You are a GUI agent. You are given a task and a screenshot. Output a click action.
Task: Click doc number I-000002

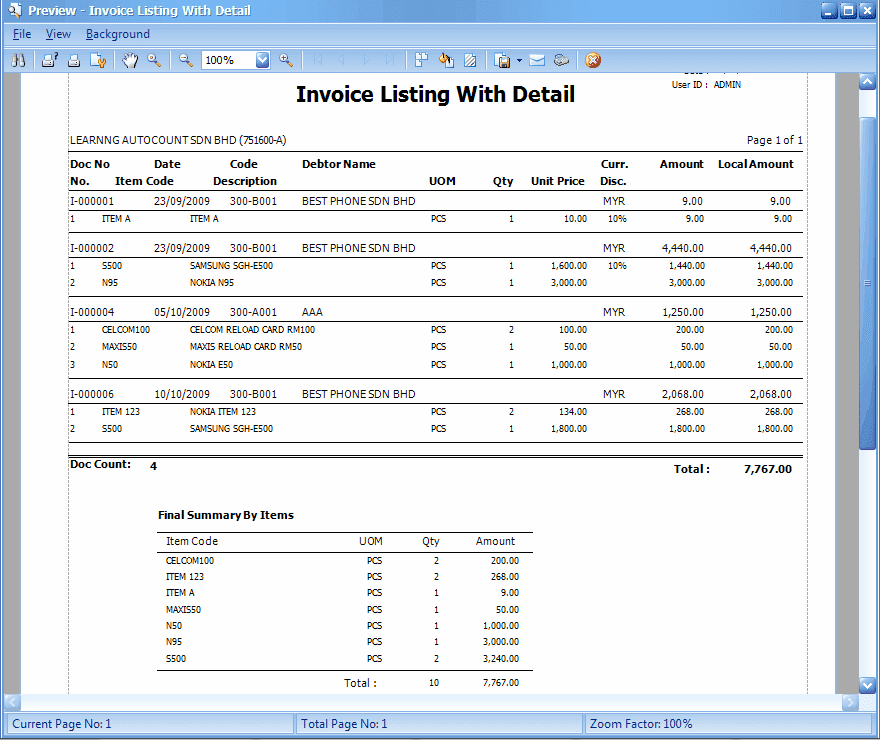click(x=92, y=248)
